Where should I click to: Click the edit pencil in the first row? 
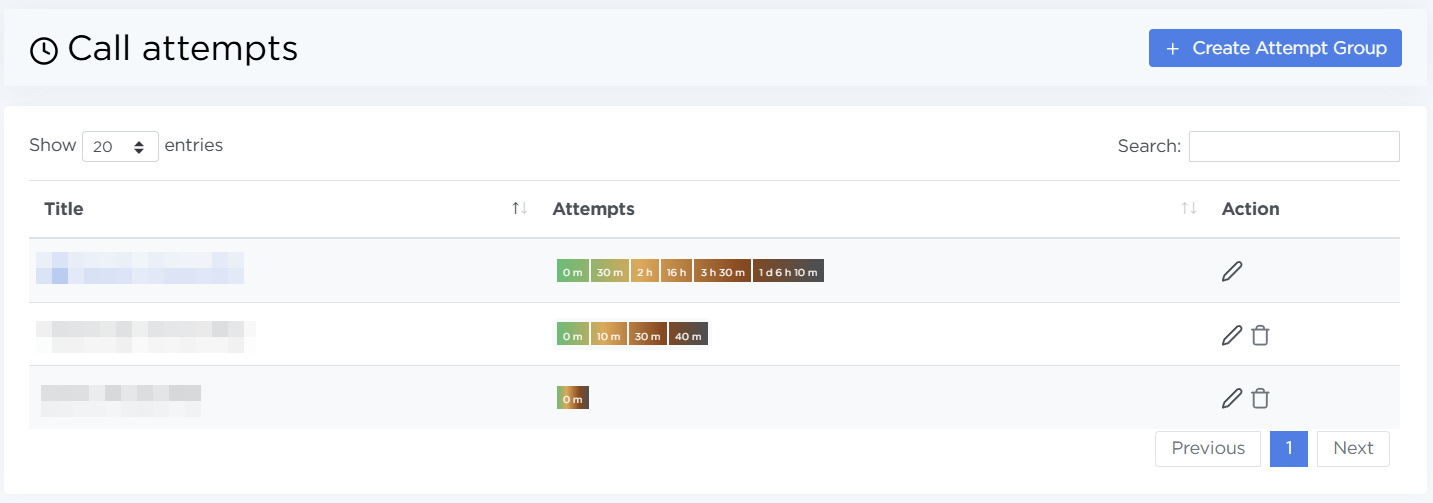[x=1232, y=271]
